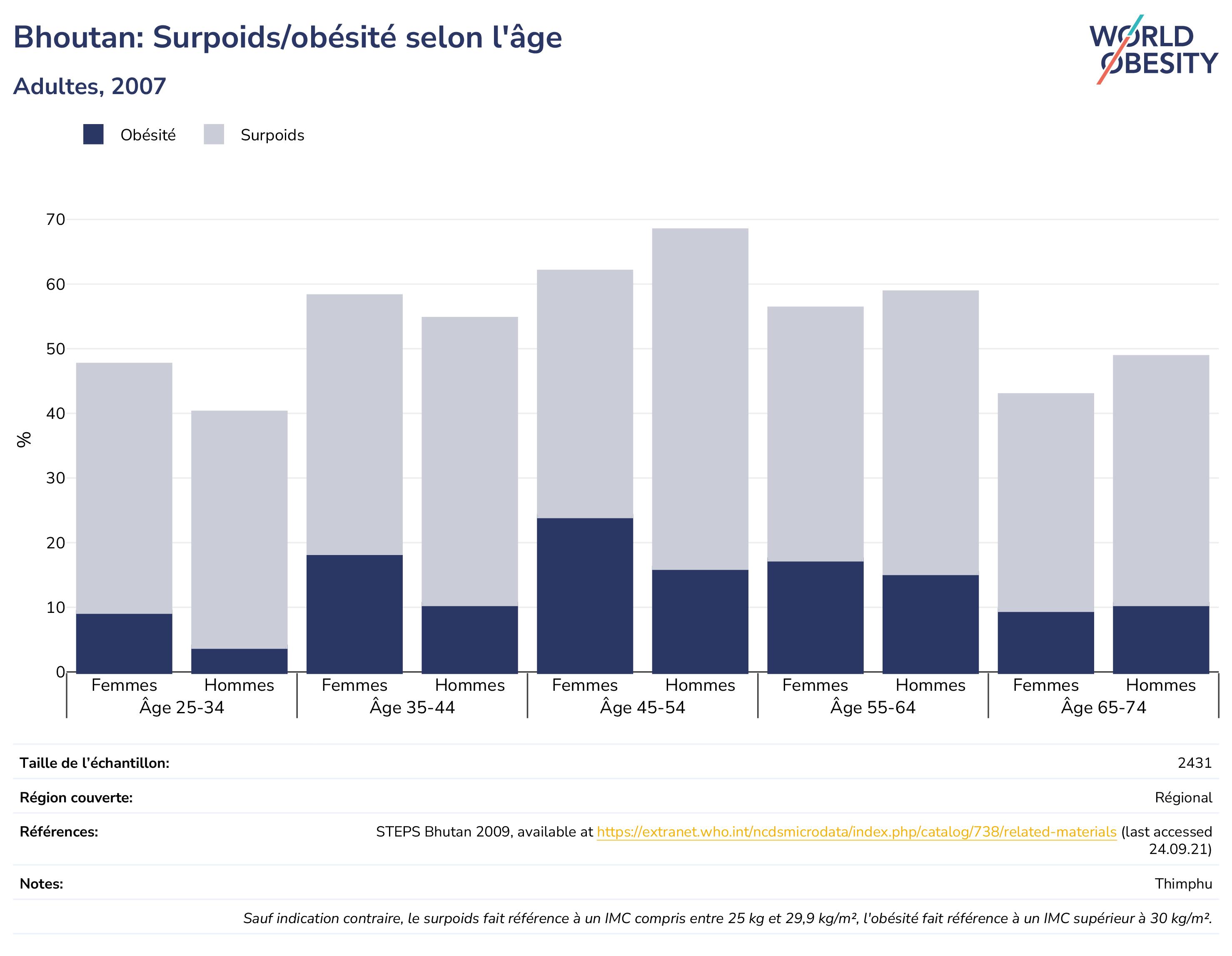
Task: Click the chart title Bhoutan: Surpoids/obésité selon l'âge
Action: coord(288,38)
